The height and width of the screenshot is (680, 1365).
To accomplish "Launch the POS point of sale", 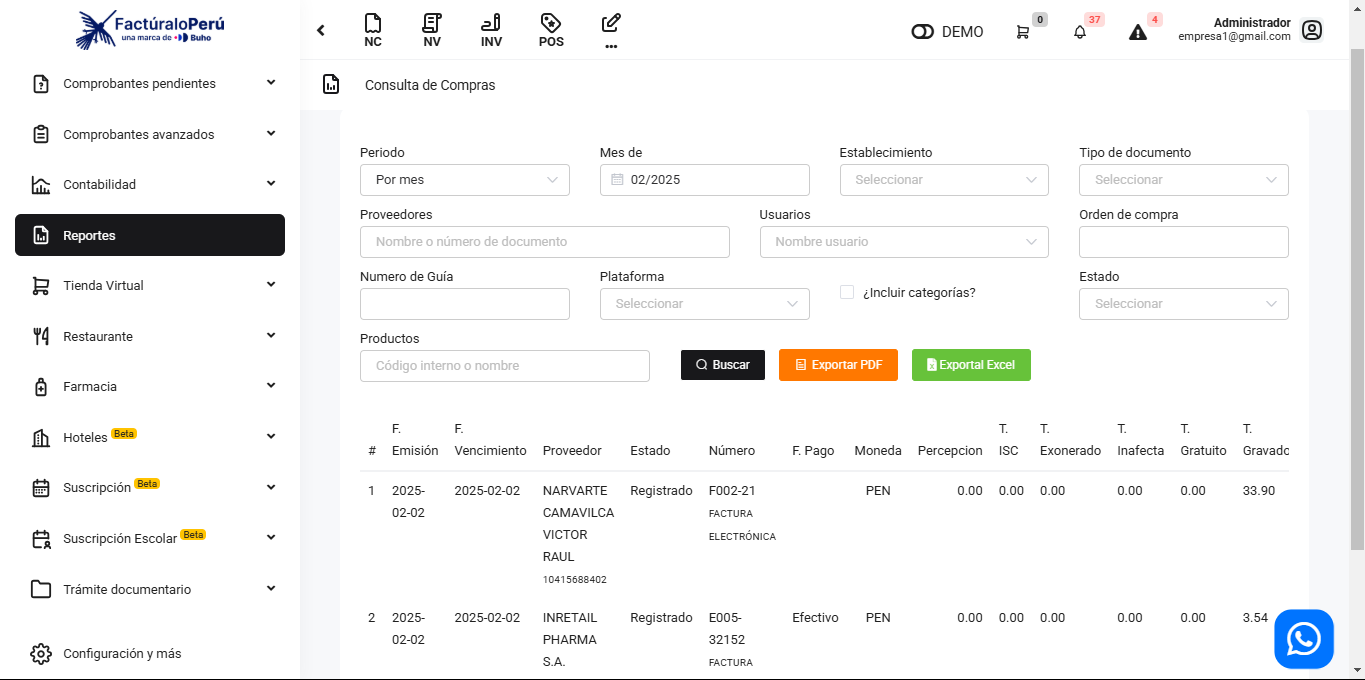I will pos(551,30).
